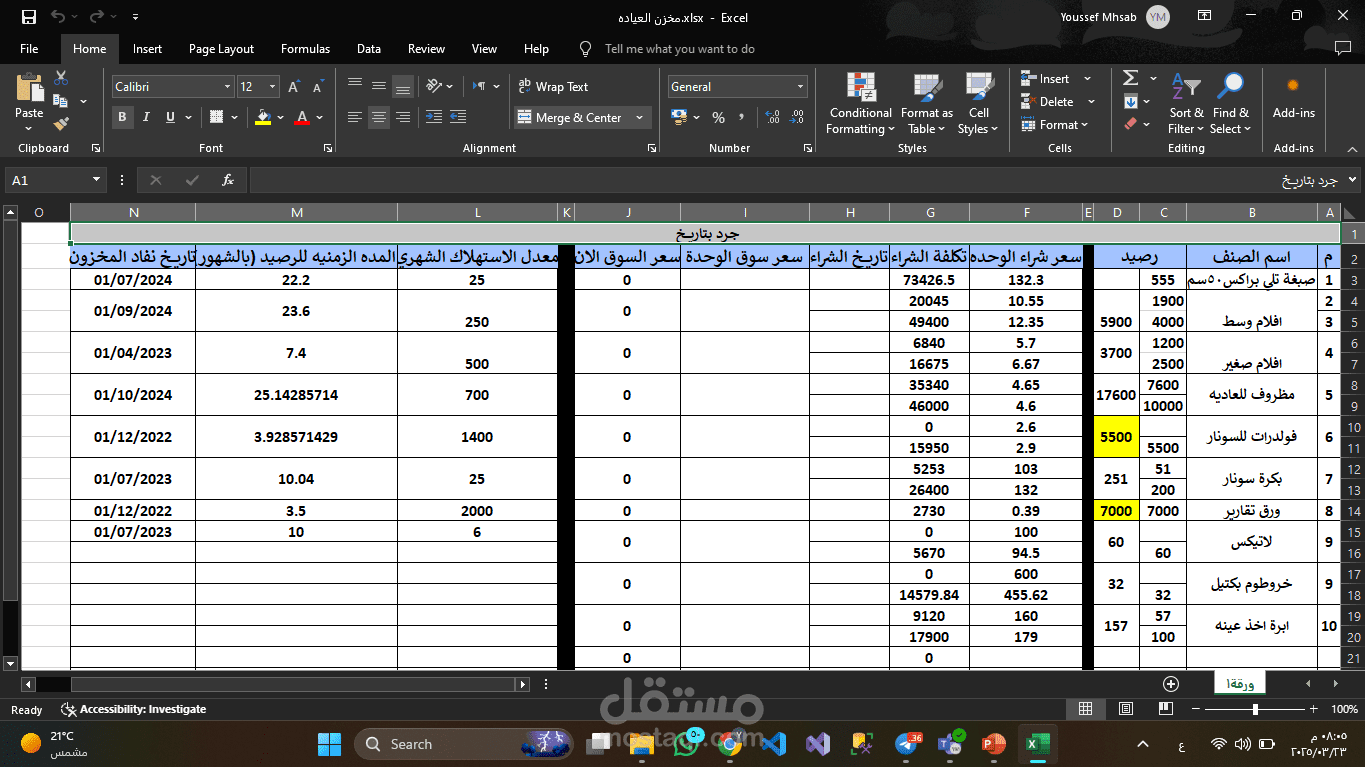1365x767 pixels.
Task: Click the Undo arrow icon
Action: pyautogui.click(x=58, y=17)
